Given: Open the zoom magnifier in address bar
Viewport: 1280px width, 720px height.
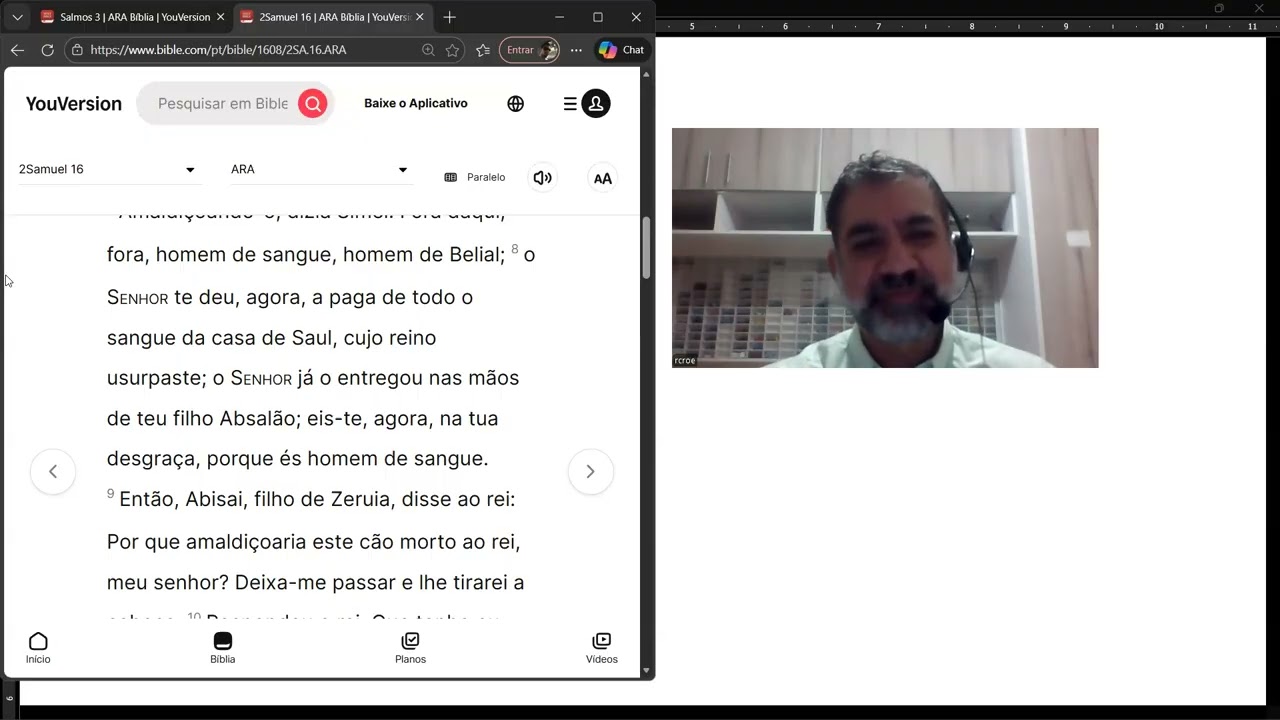Looking at the screenshot, I should [428, 50].
